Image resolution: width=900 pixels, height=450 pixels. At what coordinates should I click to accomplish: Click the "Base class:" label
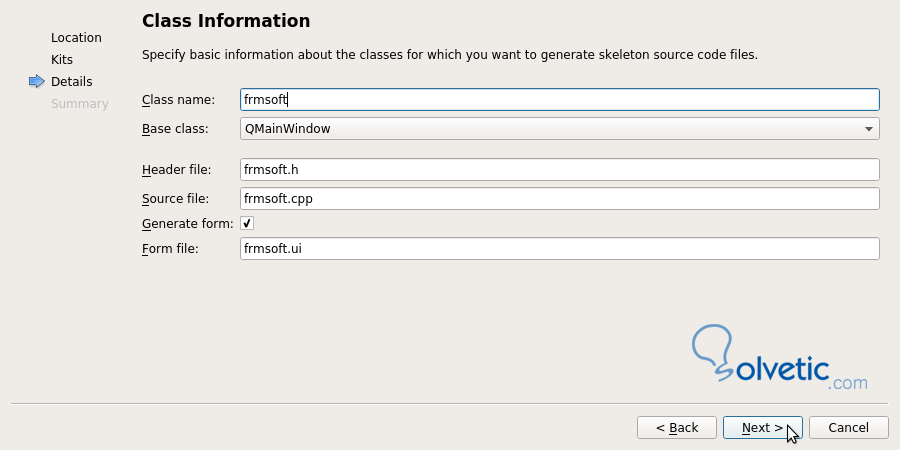coord(175,129)
